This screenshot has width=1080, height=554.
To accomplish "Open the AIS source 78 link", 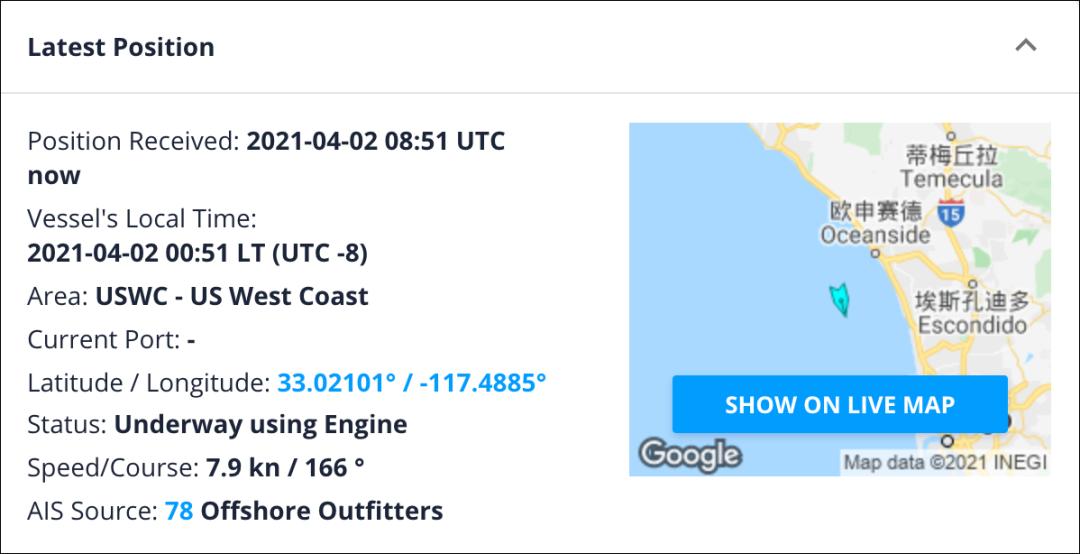I will pos(179,511).
